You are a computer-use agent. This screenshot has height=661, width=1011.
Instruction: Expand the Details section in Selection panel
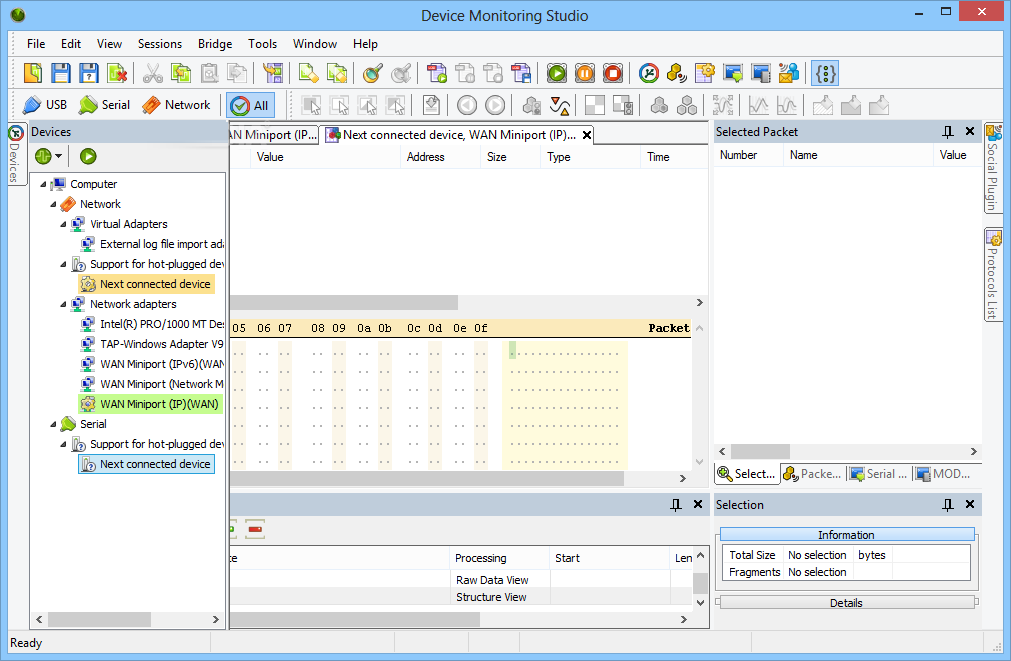[x=846, y=602]
